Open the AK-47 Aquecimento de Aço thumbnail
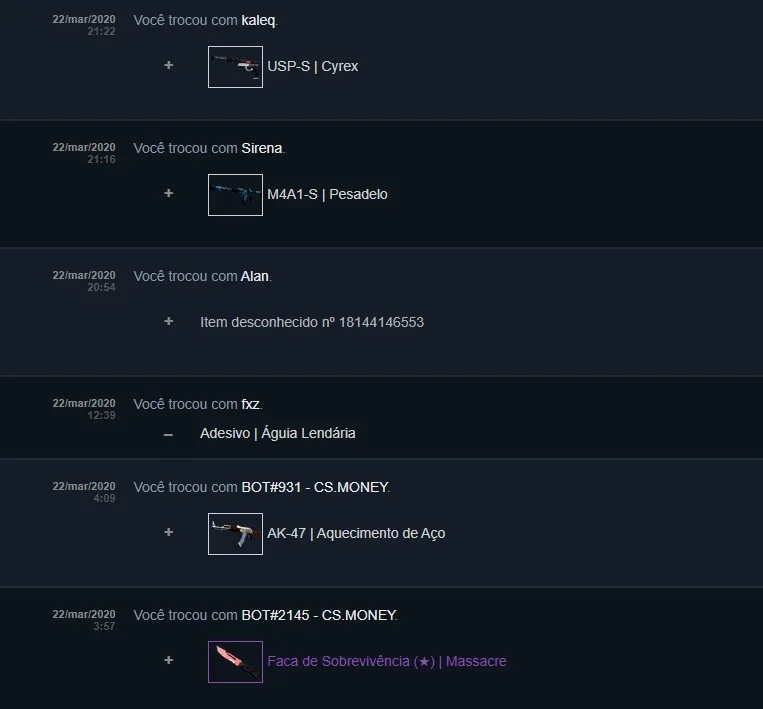This screenshot has width=763, height=709. 235,534
